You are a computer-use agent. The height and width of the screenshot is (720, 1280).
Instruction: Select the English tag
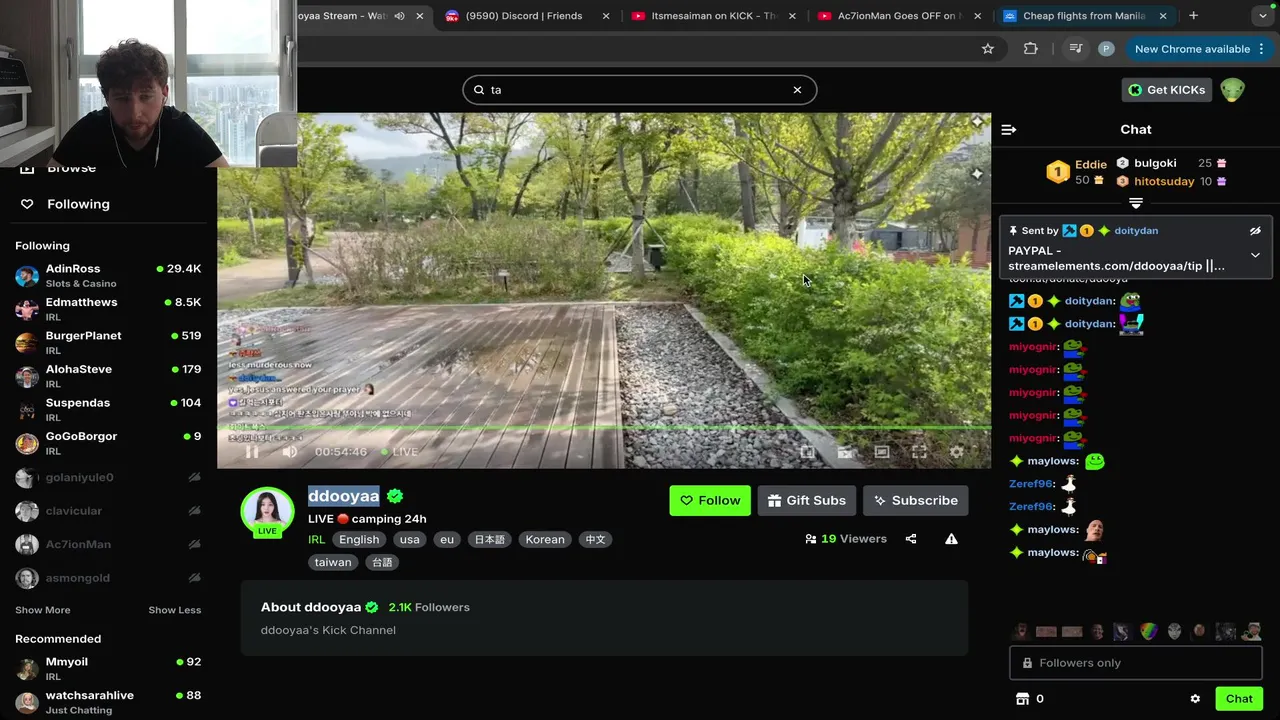pos(359,539)
